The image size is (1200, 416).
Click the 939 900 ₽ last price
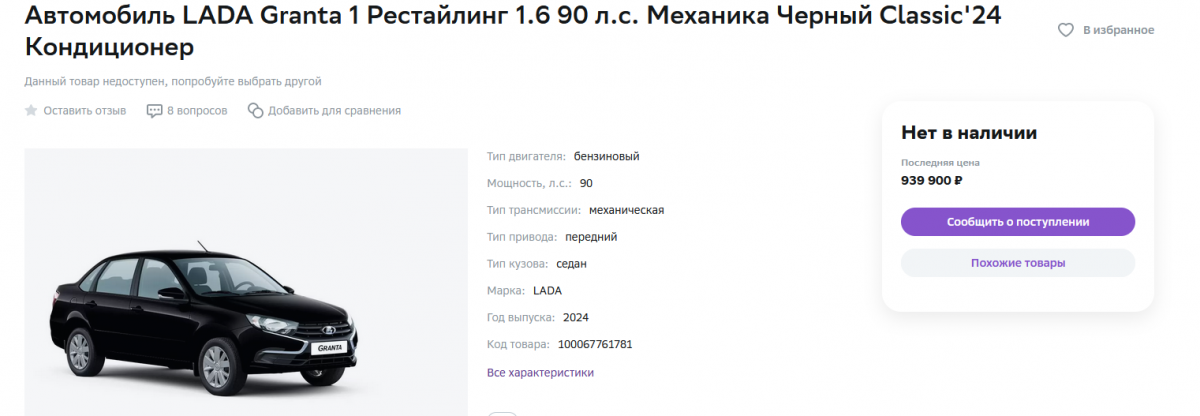(x=931, y=181)
